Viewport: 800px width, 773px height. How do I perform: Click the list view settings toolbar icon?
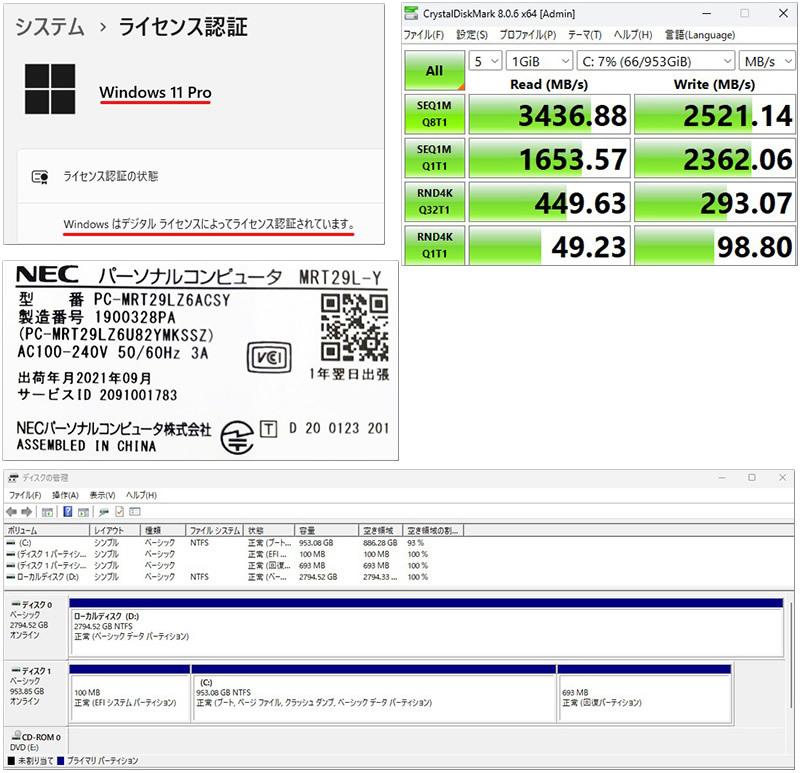pos(135,511)
